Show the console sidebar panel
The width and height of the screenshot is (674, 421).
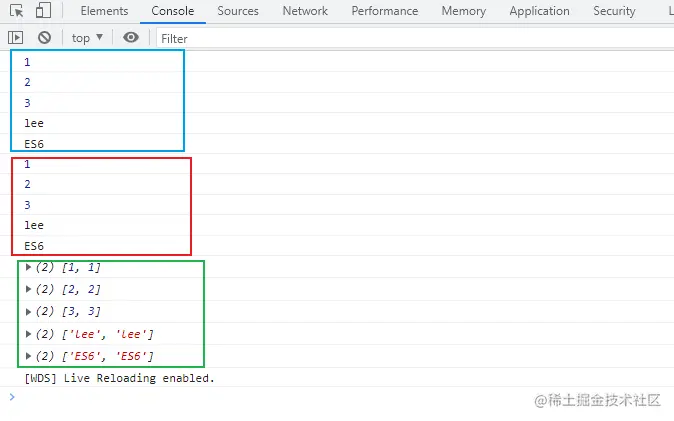16,37
